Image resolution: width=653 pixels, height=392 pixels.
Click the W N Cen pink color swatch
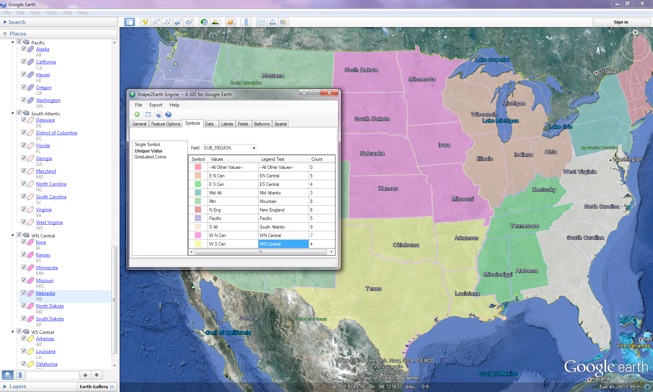click(x=198, y=235)
